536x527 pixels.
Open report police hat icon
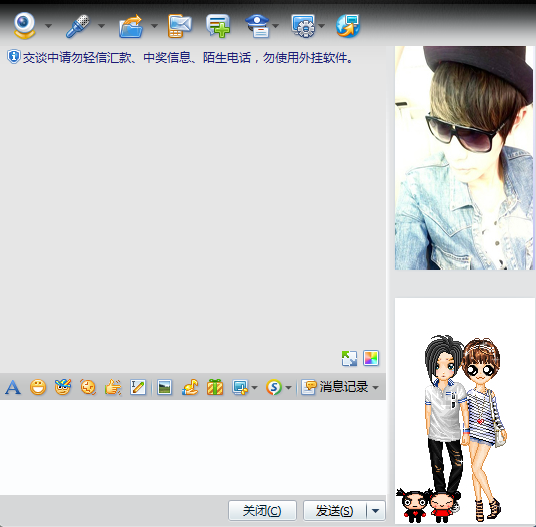pyautogui.click(x=258, y=26)
